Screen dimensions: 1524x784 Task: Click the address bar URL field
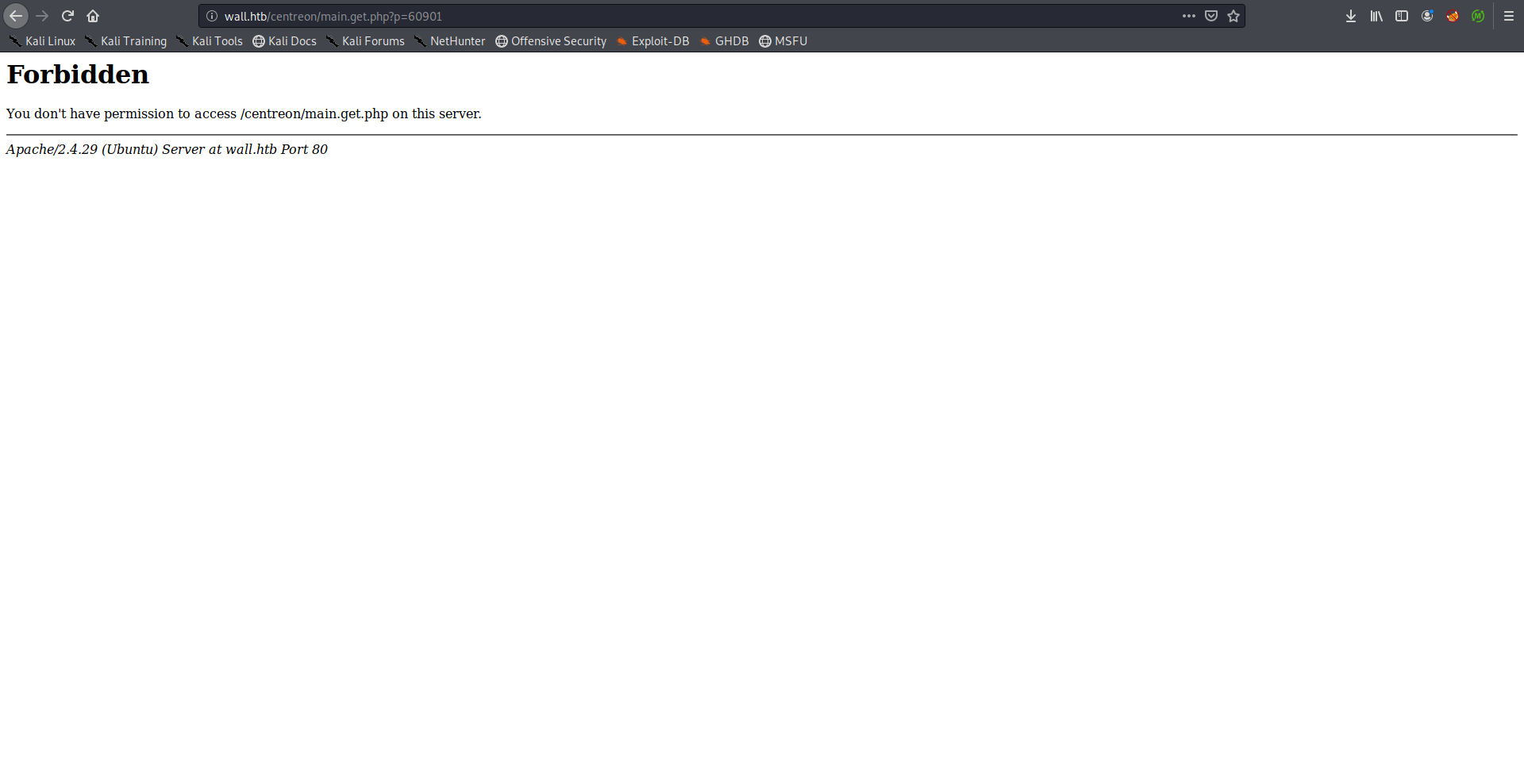tap(698, 16)
